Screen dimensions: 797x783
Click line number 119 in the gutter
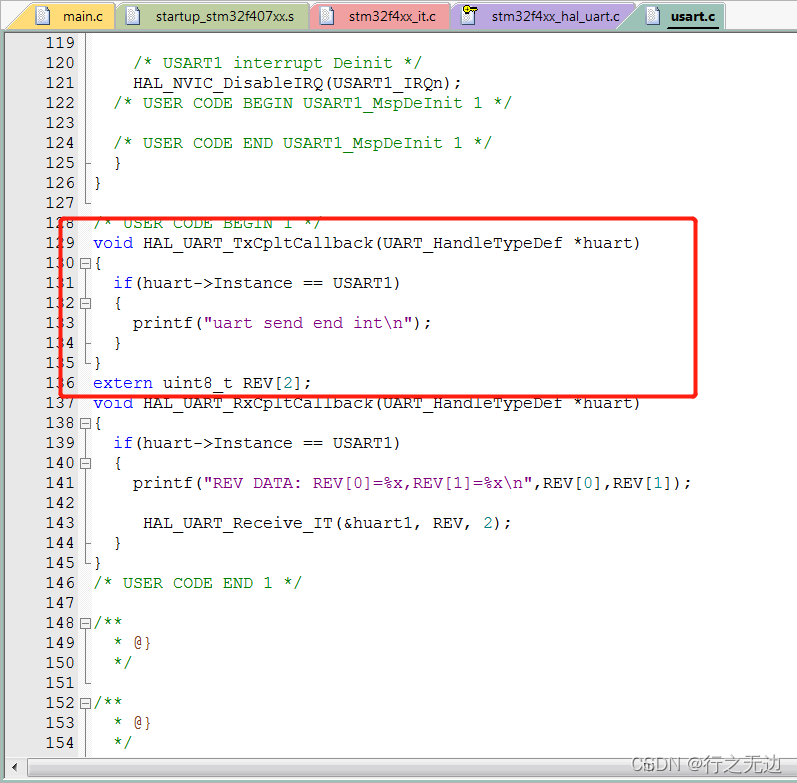[60, 43]
